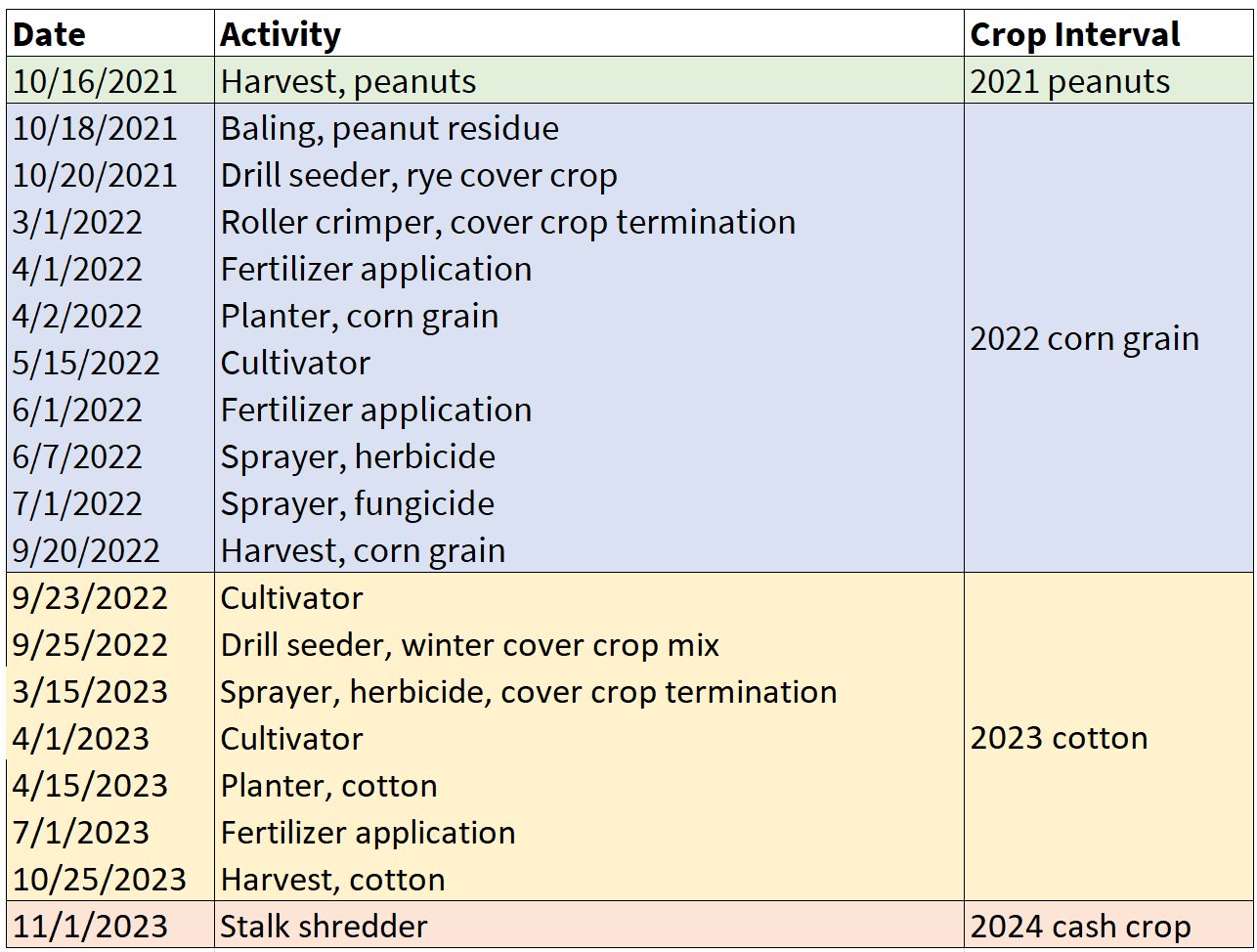Select the "Stalk shredder" activity cell

click(x=324, y=927)
